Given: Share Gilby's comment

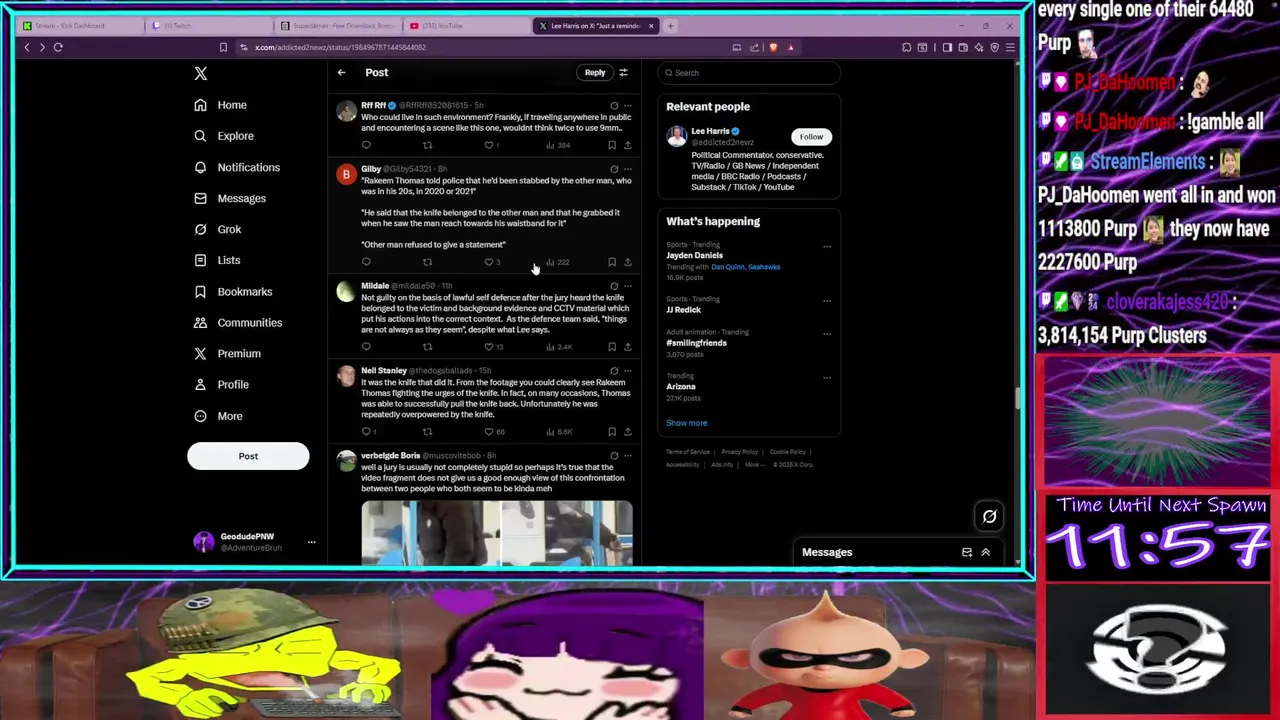Looking at the screenshot, I should click(628, 262).
